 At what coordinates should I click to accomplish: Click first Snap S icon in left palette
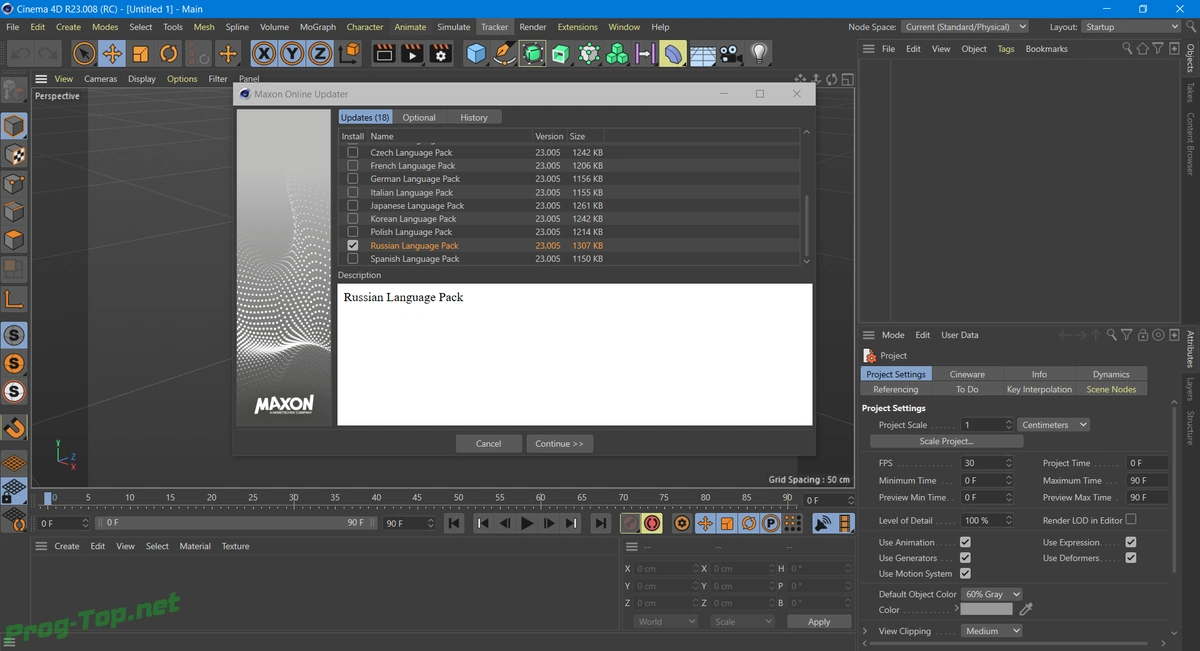[x=14, y=335]
